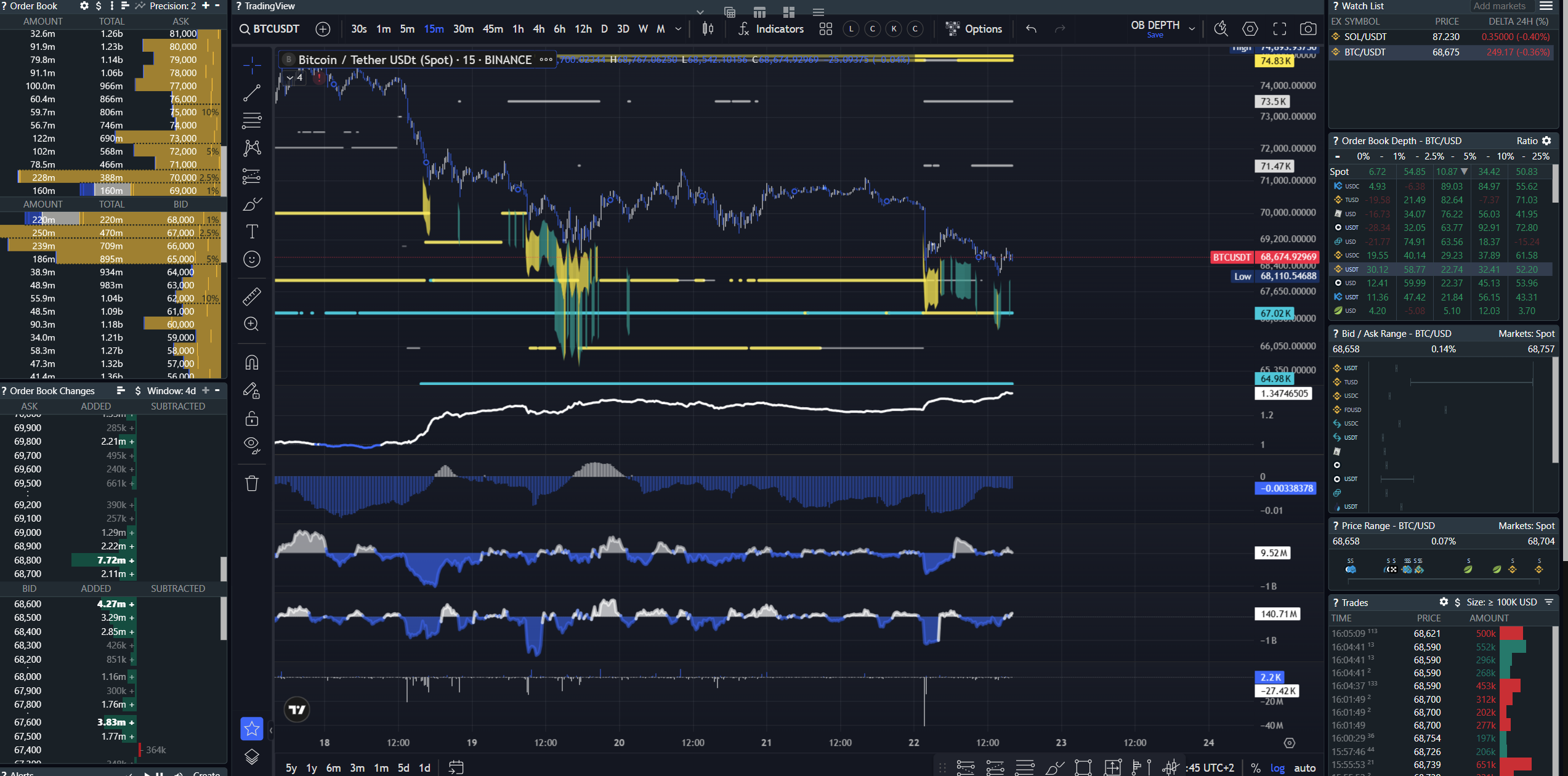Click the trash icon to remove drawings
This screenshot has height=776, width=1568.
pos(252,483)
